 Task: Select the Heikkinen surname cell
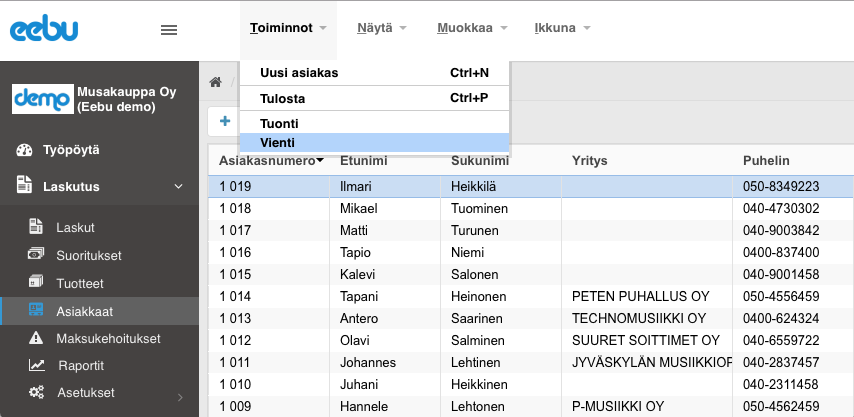click(x=501, y=384)
